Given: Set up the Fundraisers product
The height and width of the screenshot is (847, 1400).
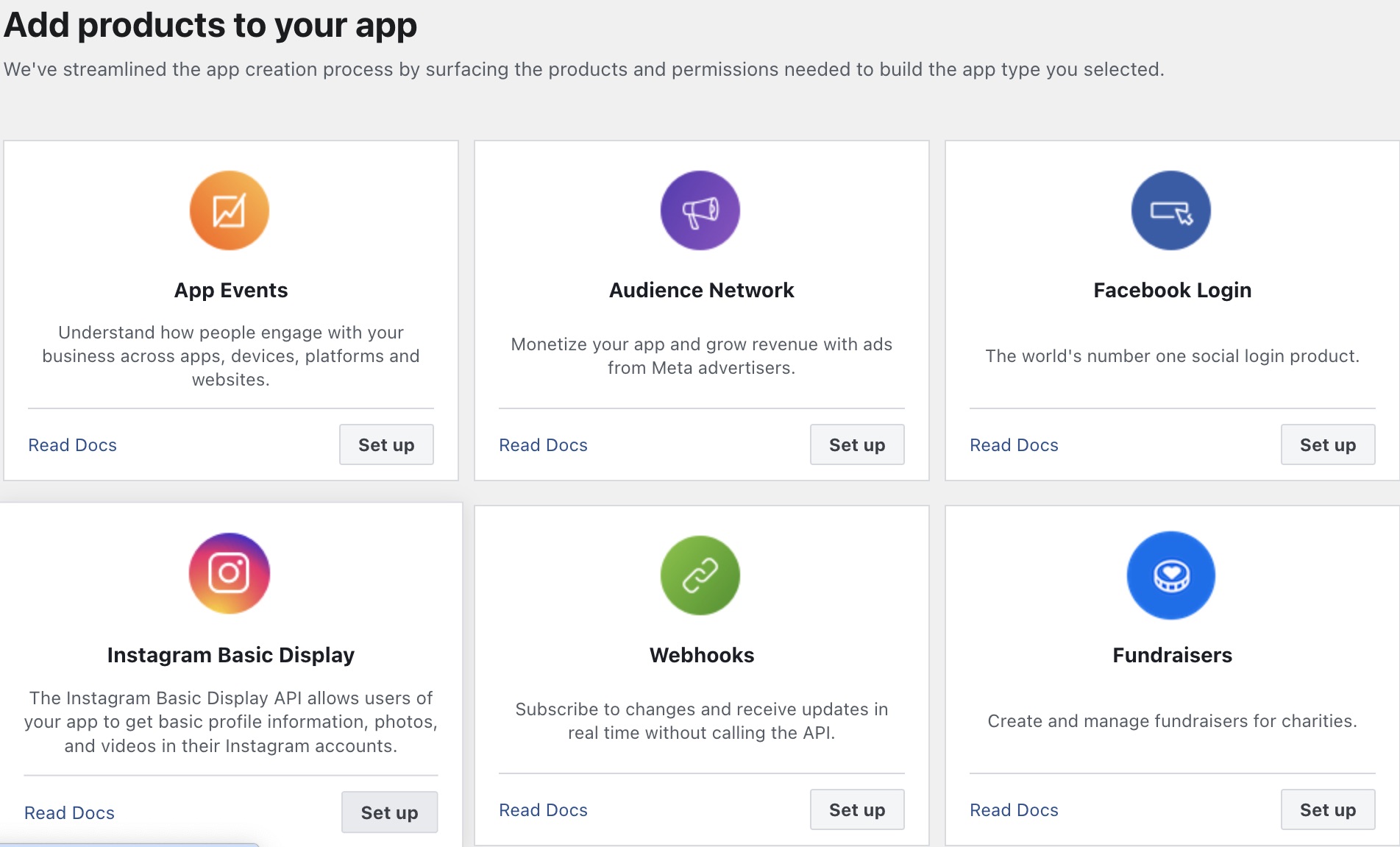Looking at the screenshot, I should tap(1328, 809).
